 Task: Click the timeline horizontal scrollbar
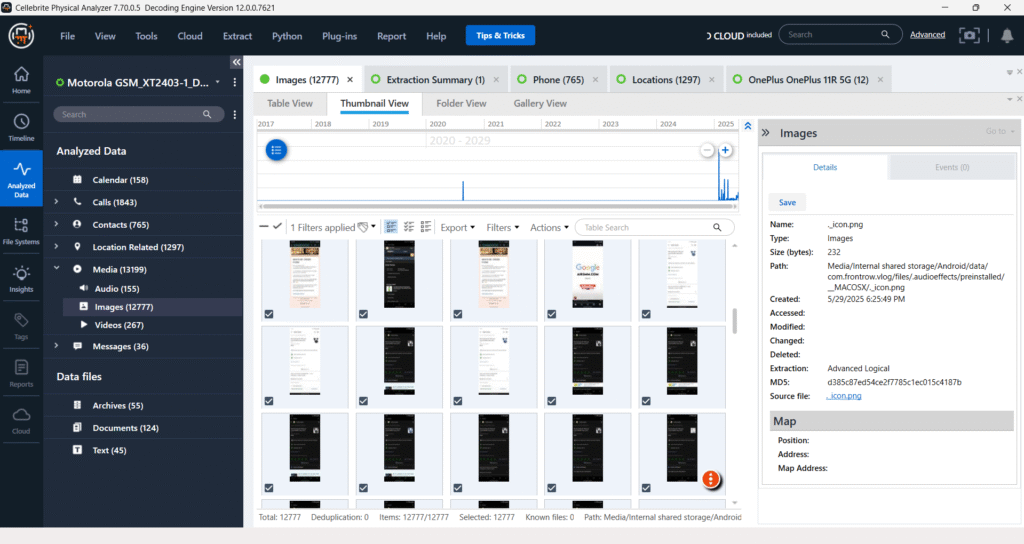[x=497, y=206]
